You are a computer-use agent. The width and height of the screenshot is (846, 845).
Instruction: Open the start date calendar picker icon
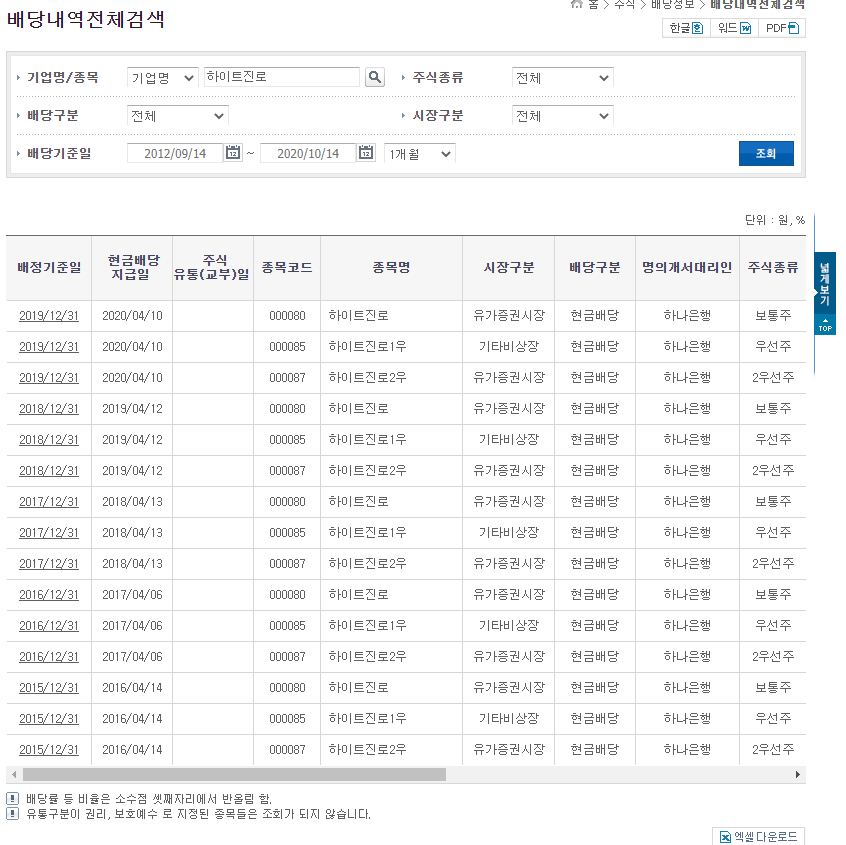pos(233,153)
